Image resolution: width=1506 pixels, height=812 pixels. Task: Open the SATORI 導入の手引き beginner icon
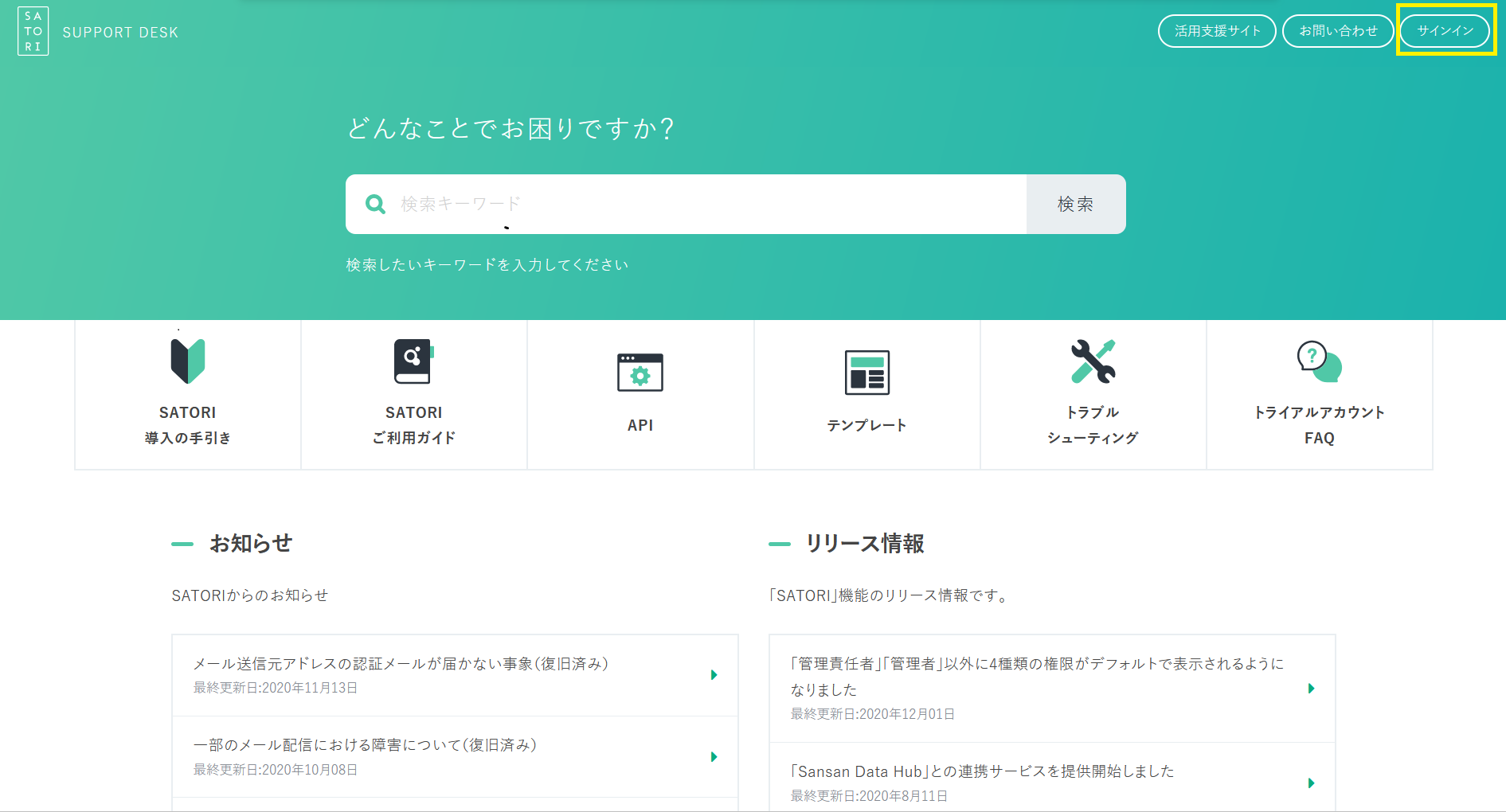(x=188, y=361)
